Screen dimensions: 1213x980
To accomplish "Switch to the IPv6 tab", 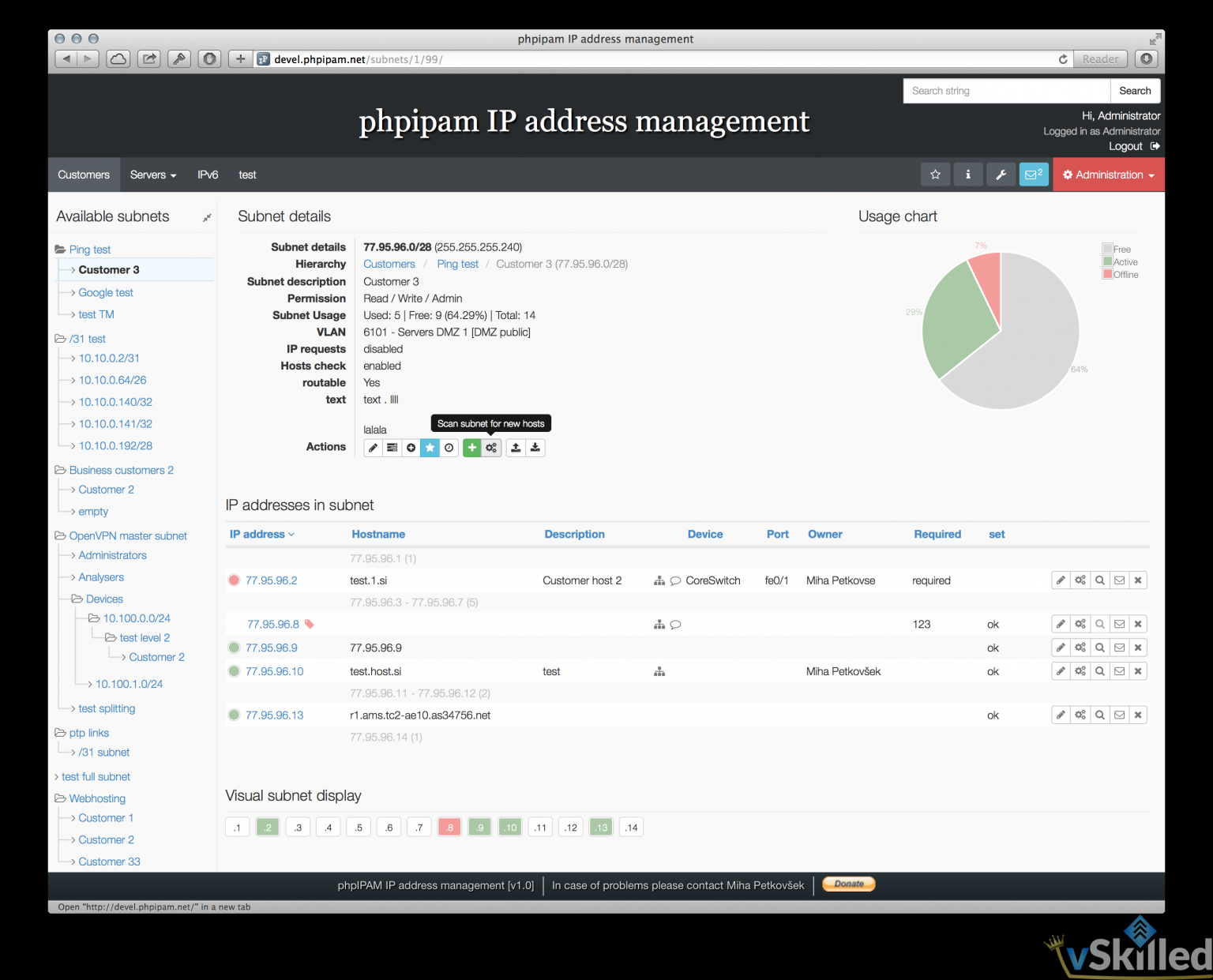I will 208,175.
